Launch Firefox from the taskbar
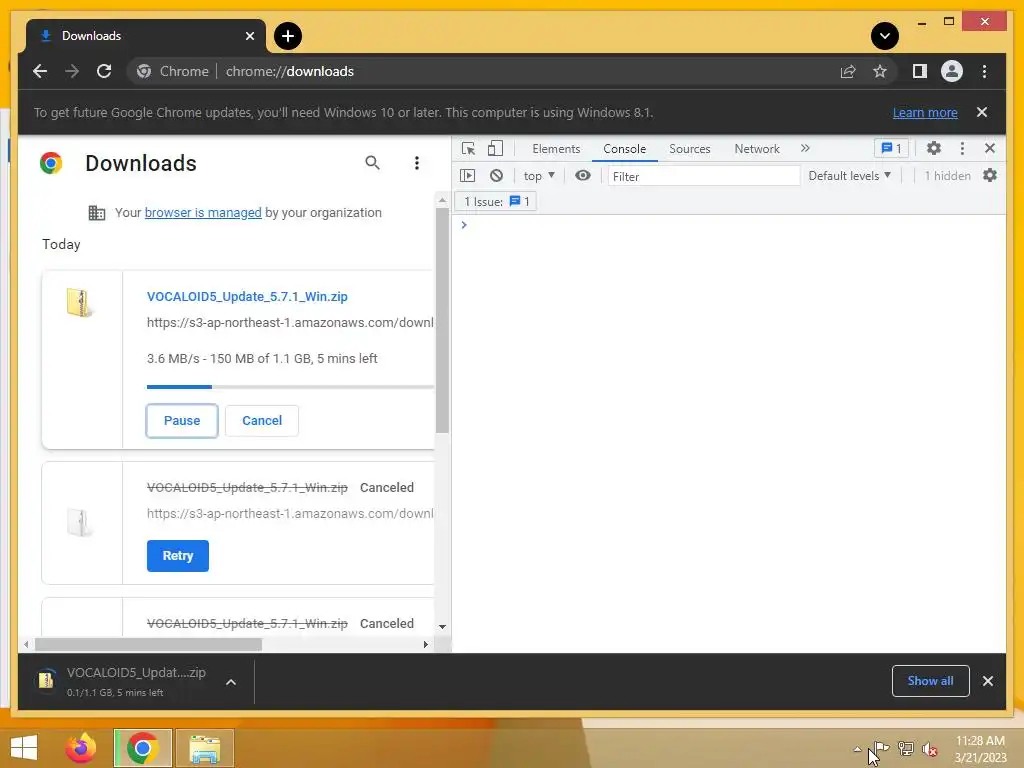The height and width of the screenshot is (768, 1024). coord(81,748)
